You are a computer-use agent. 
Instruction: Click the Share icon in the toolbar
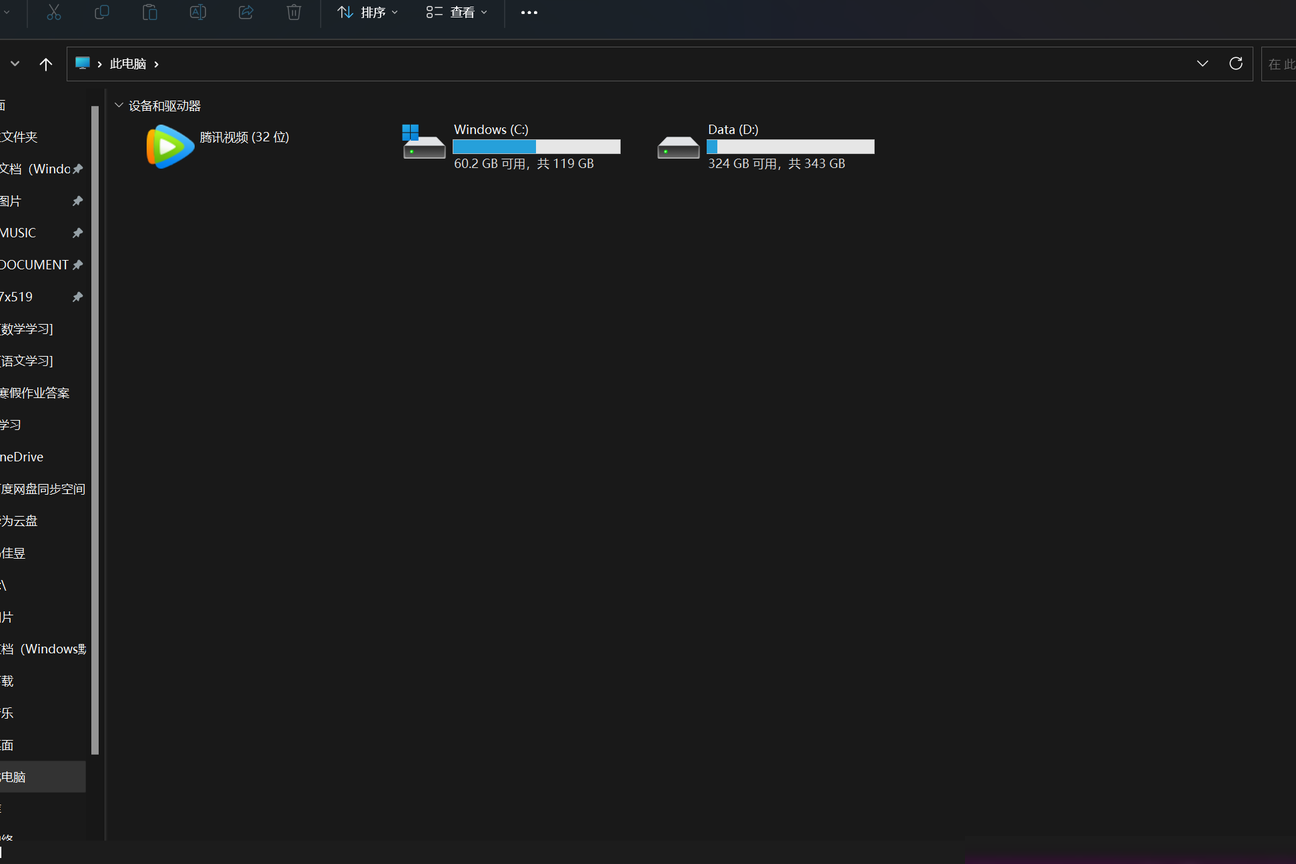246,12
